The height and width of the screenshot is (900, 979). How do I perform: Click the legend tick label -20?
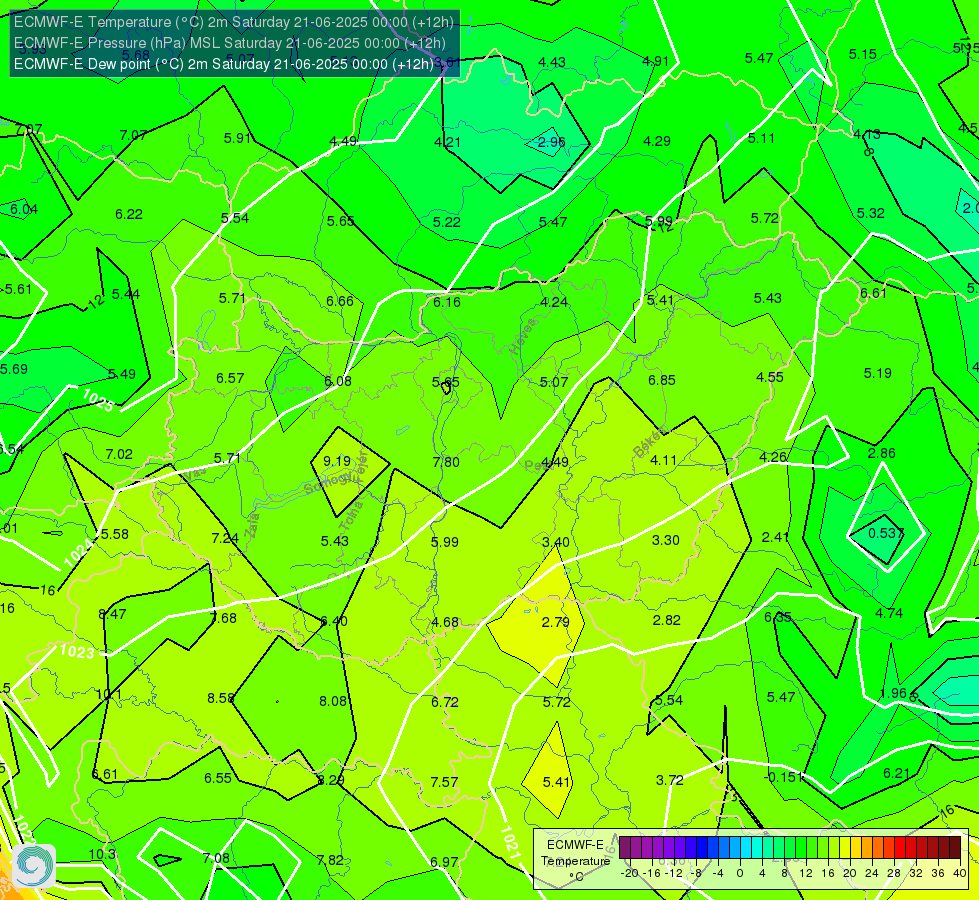tap(630, 873)
